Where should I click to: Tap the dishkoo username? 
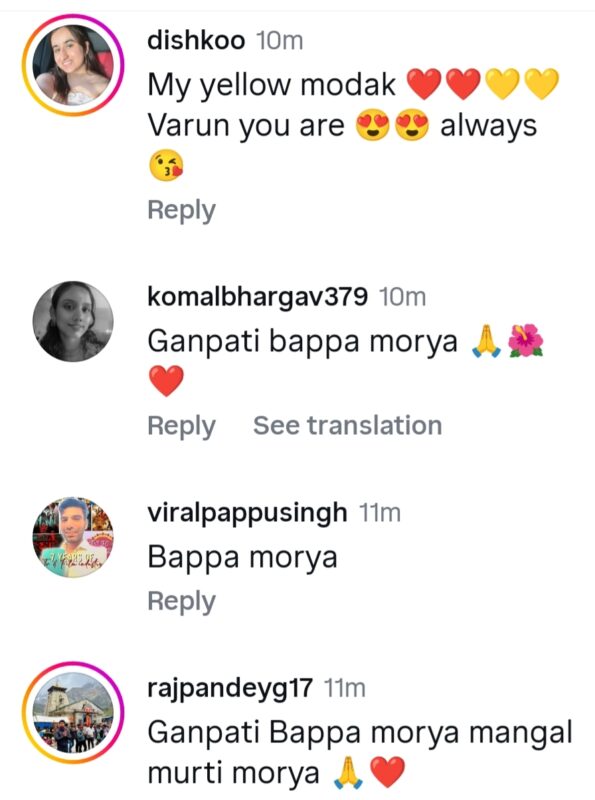pos(196,40)
